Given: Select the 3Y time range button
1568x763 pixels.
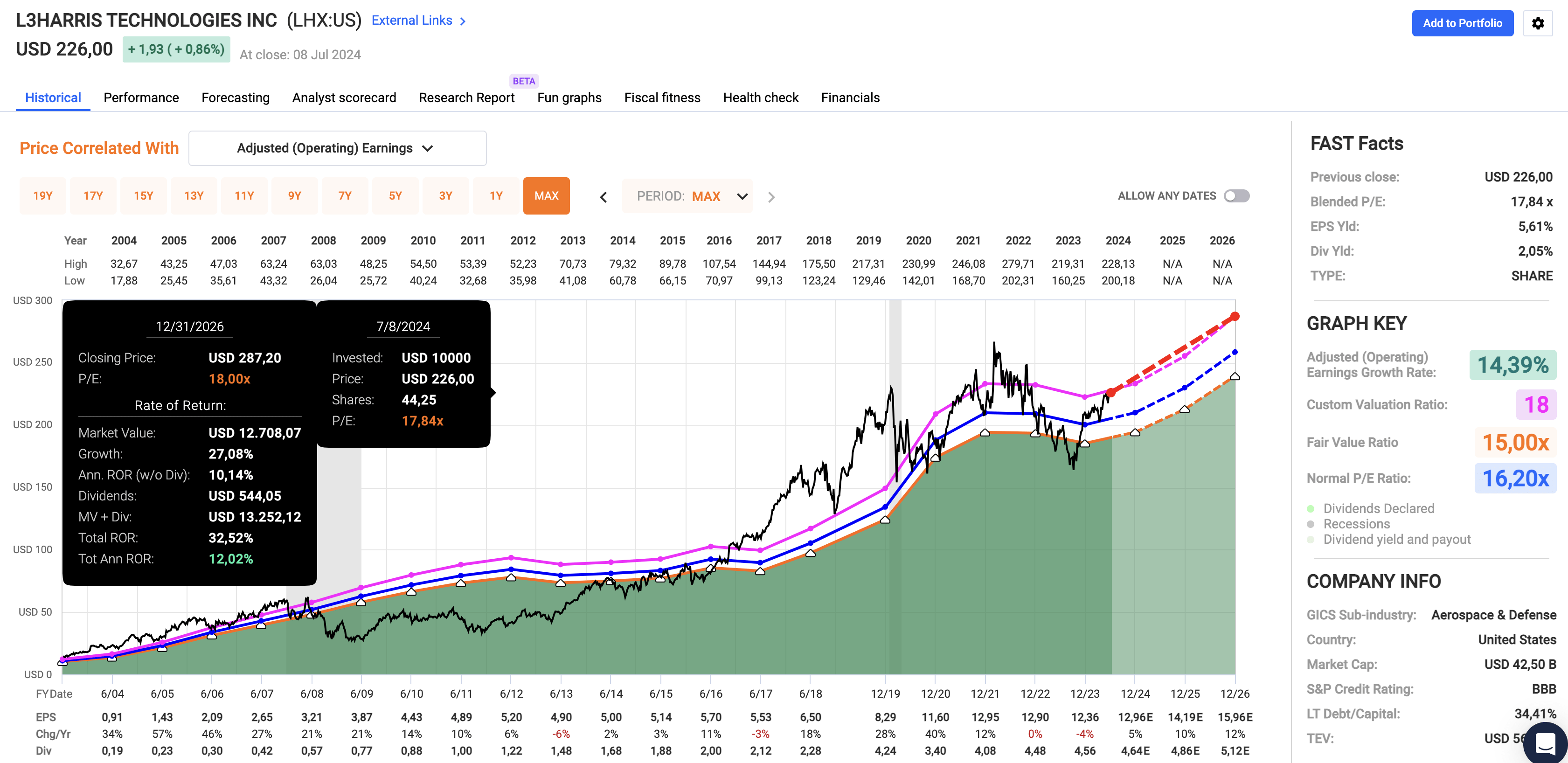Looking at the screenshot, I should click(445, 196).
